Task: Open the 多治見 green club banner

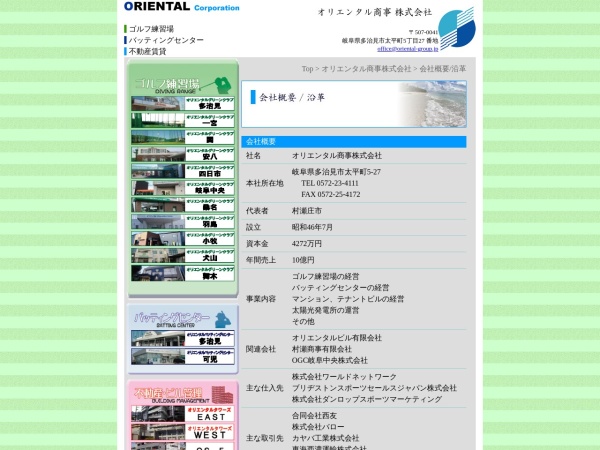Action: coord(183,104)
